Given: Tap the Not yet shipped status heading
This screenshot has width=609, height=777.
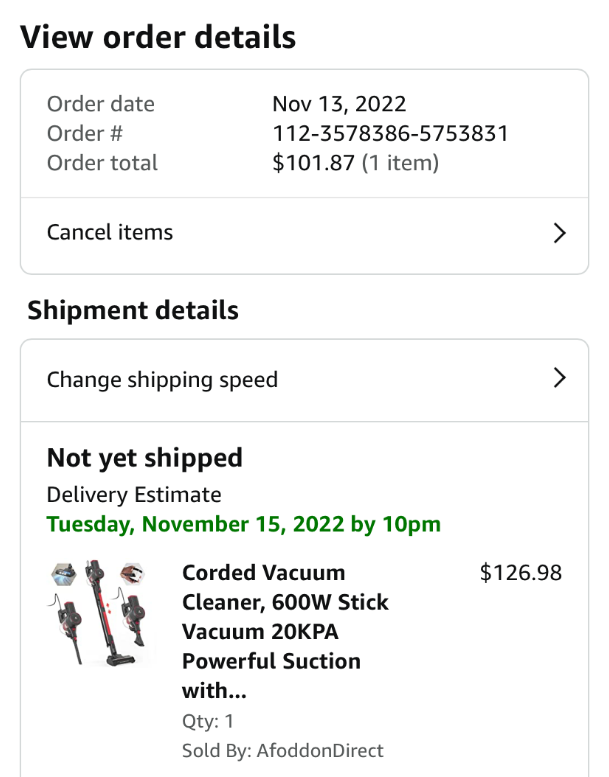Looking at the screenshot, I should pyautogui.click(x=145, y=458).
